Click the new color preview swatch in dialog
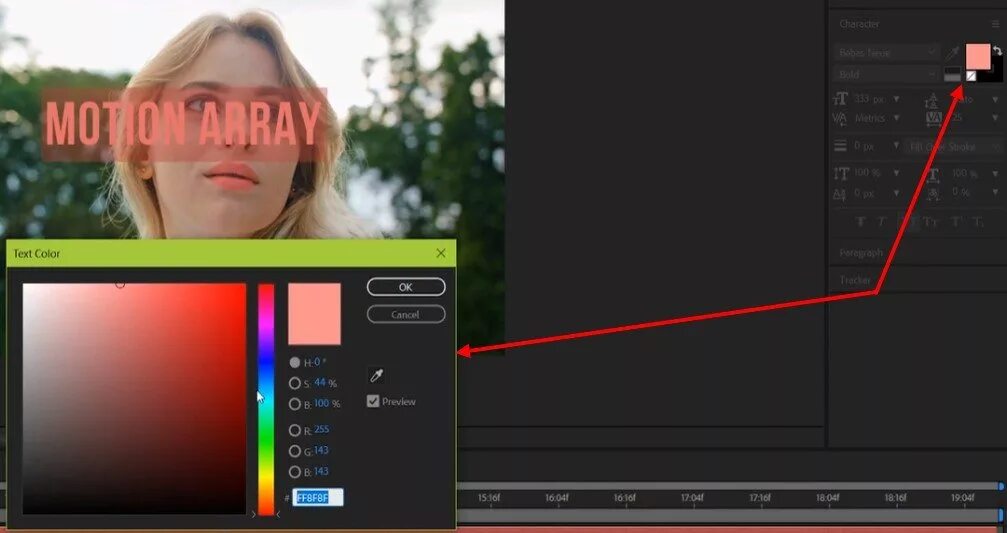 click(x=314, y=314)
